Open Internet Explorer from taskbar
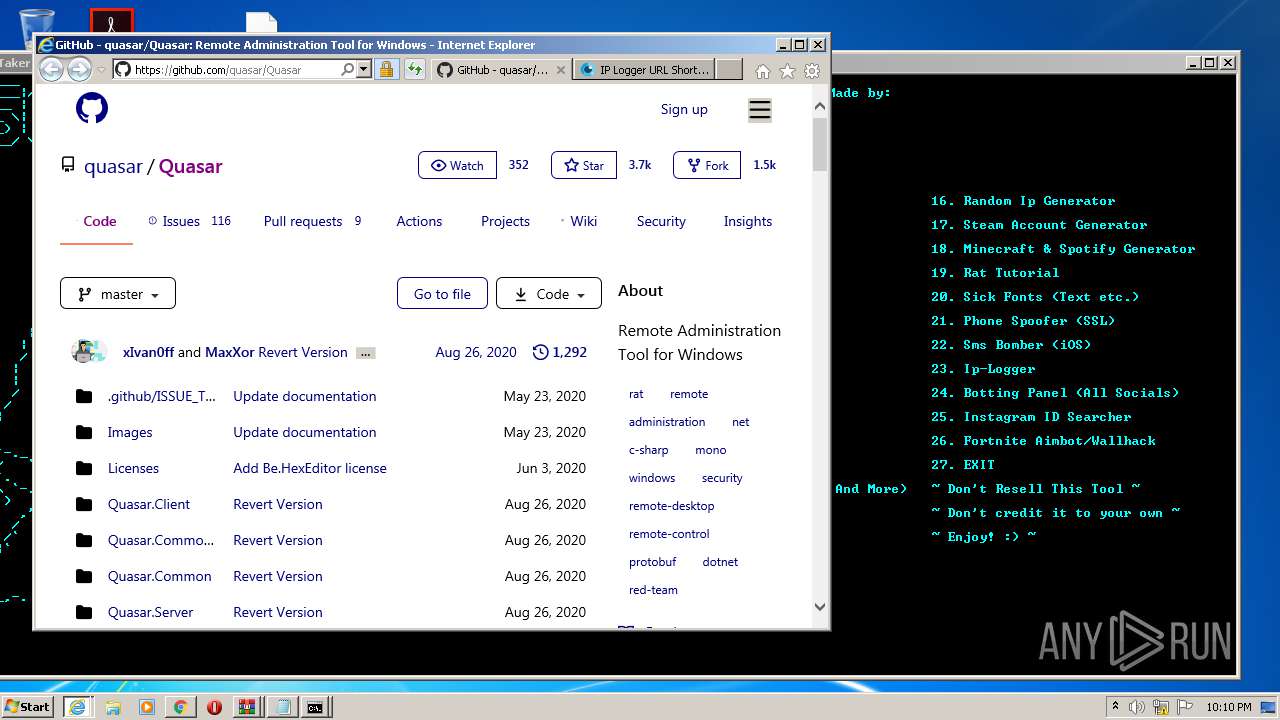Image resolution: width=1280 pixels, height=720 pixels. click(77, 707)
